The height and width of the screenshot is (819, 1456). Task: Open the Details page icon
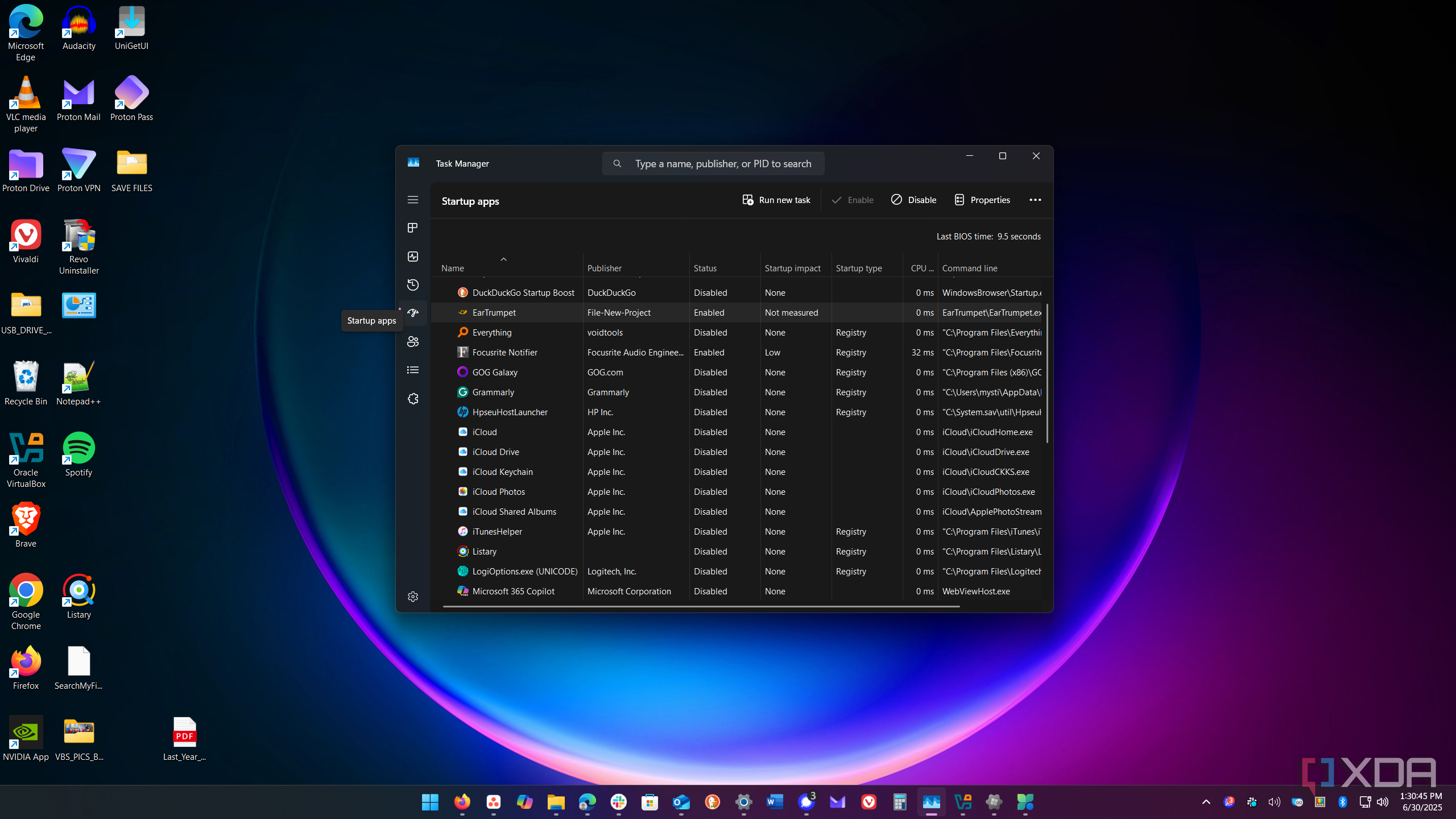tap(413, 370)
